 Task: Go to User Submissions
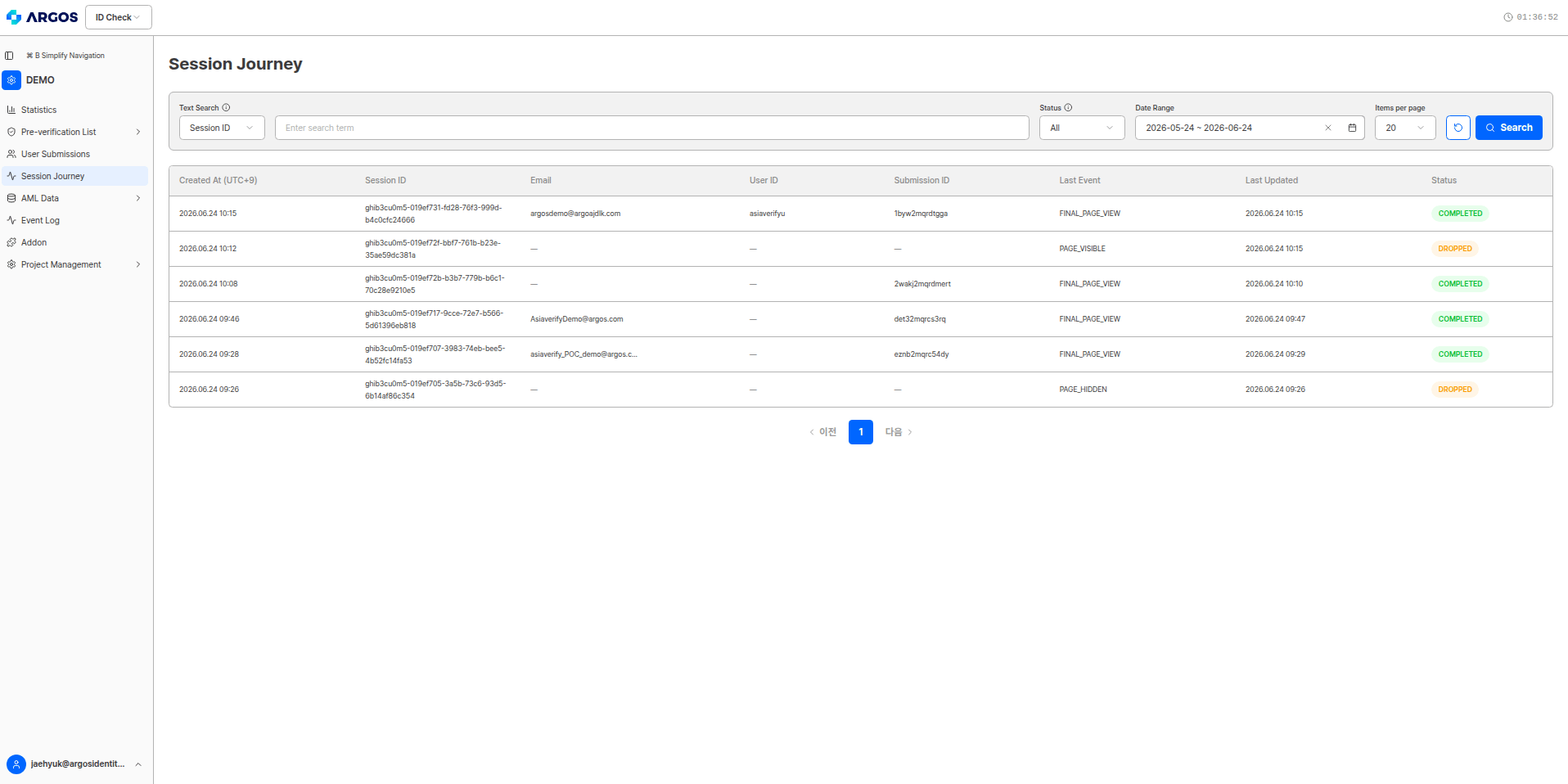(74, 154)
